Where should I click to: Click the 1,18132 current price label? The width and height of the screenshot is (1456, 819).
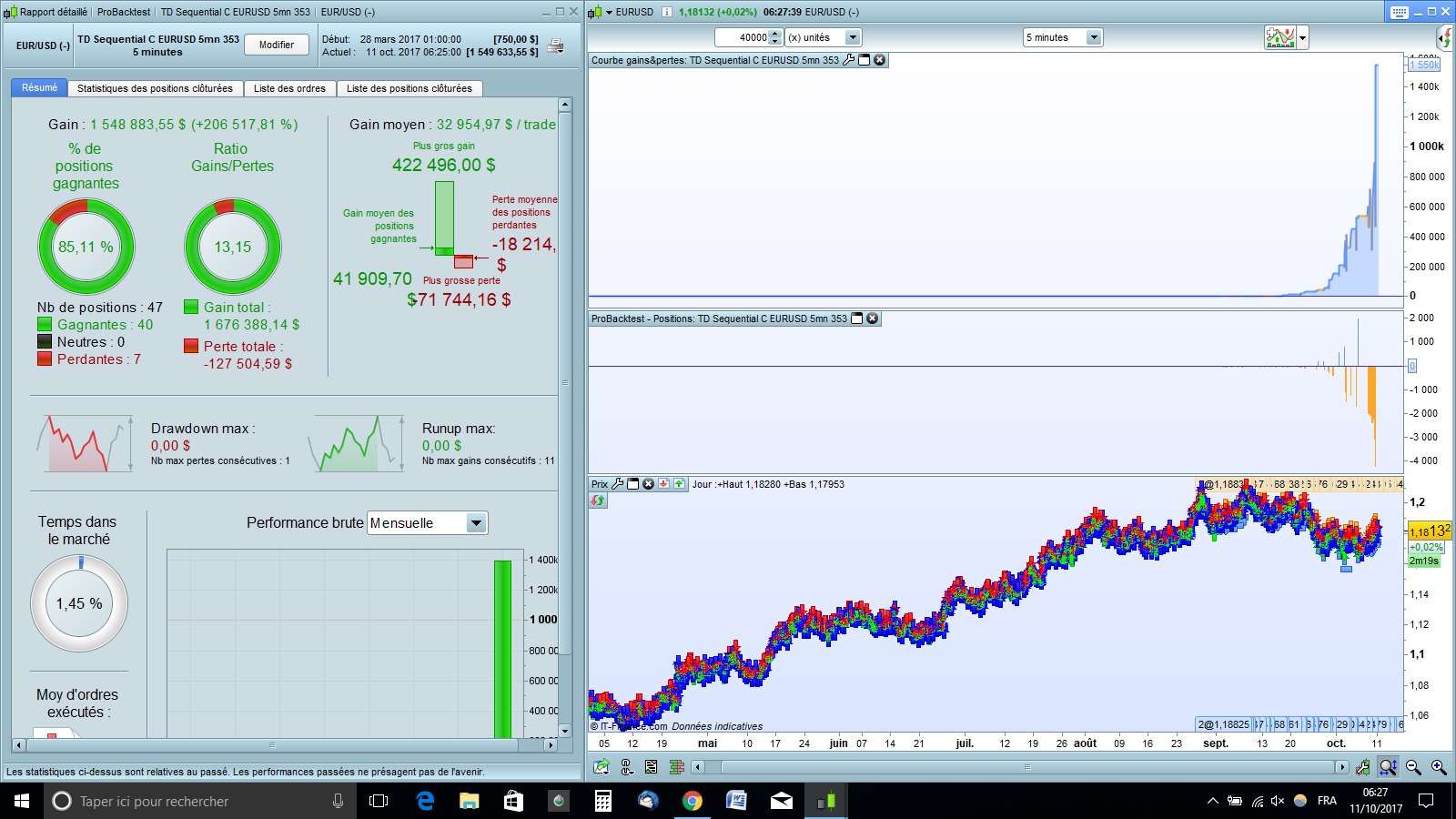click(x=1430, y=531)
